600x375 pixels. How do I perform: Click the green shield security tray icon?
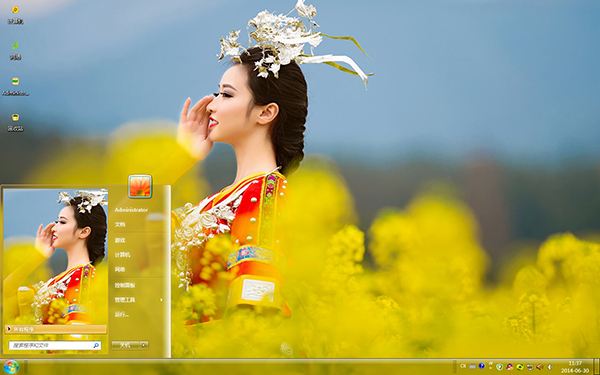[x=499, y=367]
